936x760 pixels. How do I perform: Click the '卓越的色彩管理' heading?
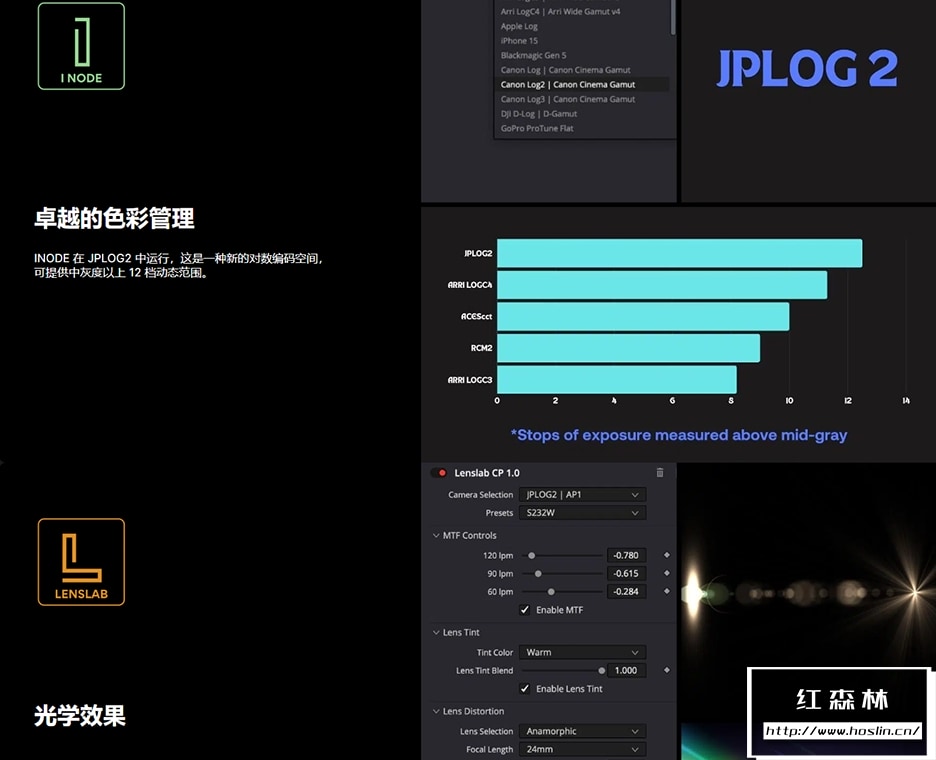click(114, 219)
